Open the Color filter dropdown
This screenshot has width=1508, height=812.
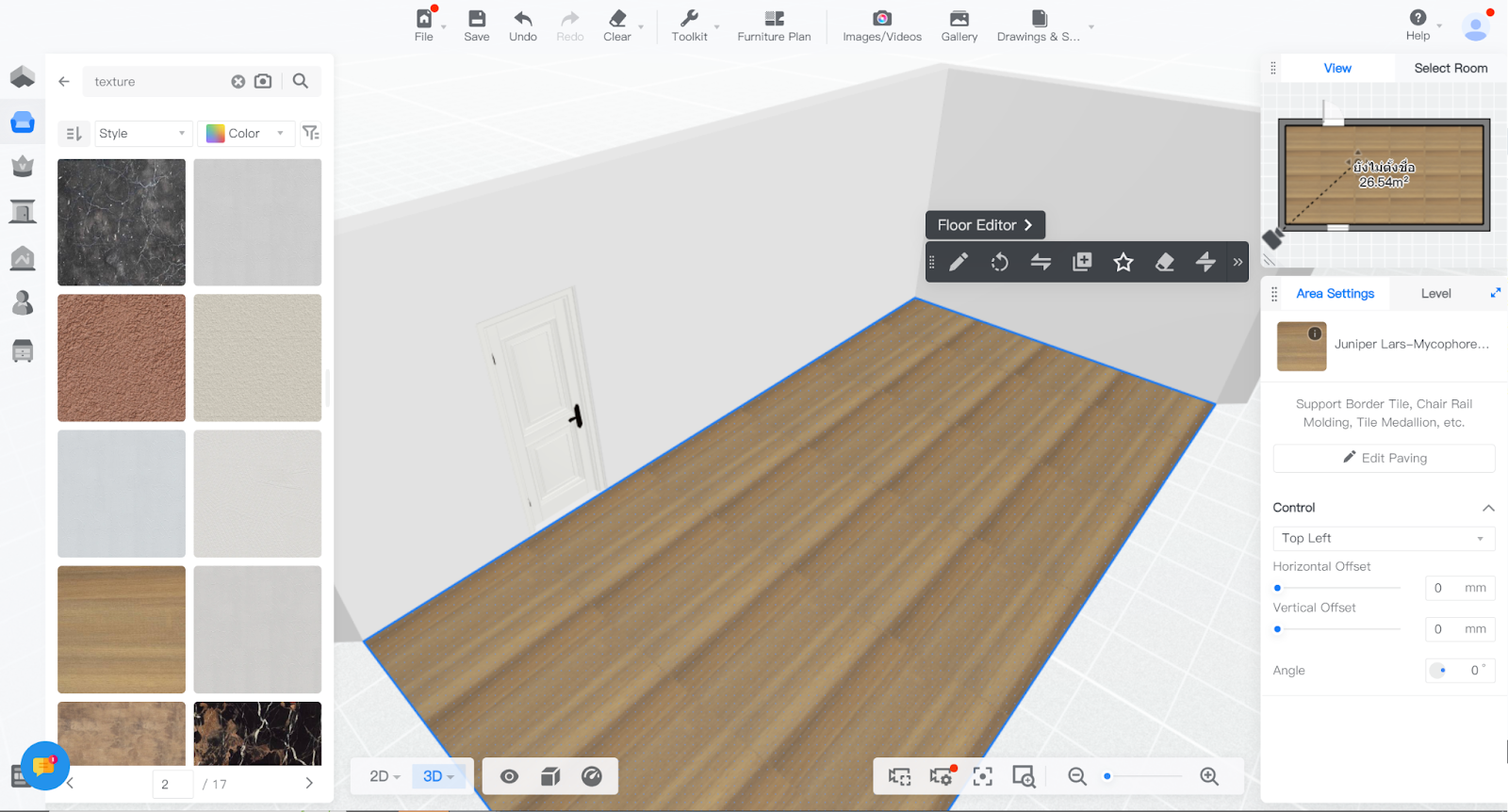point(245,134)
